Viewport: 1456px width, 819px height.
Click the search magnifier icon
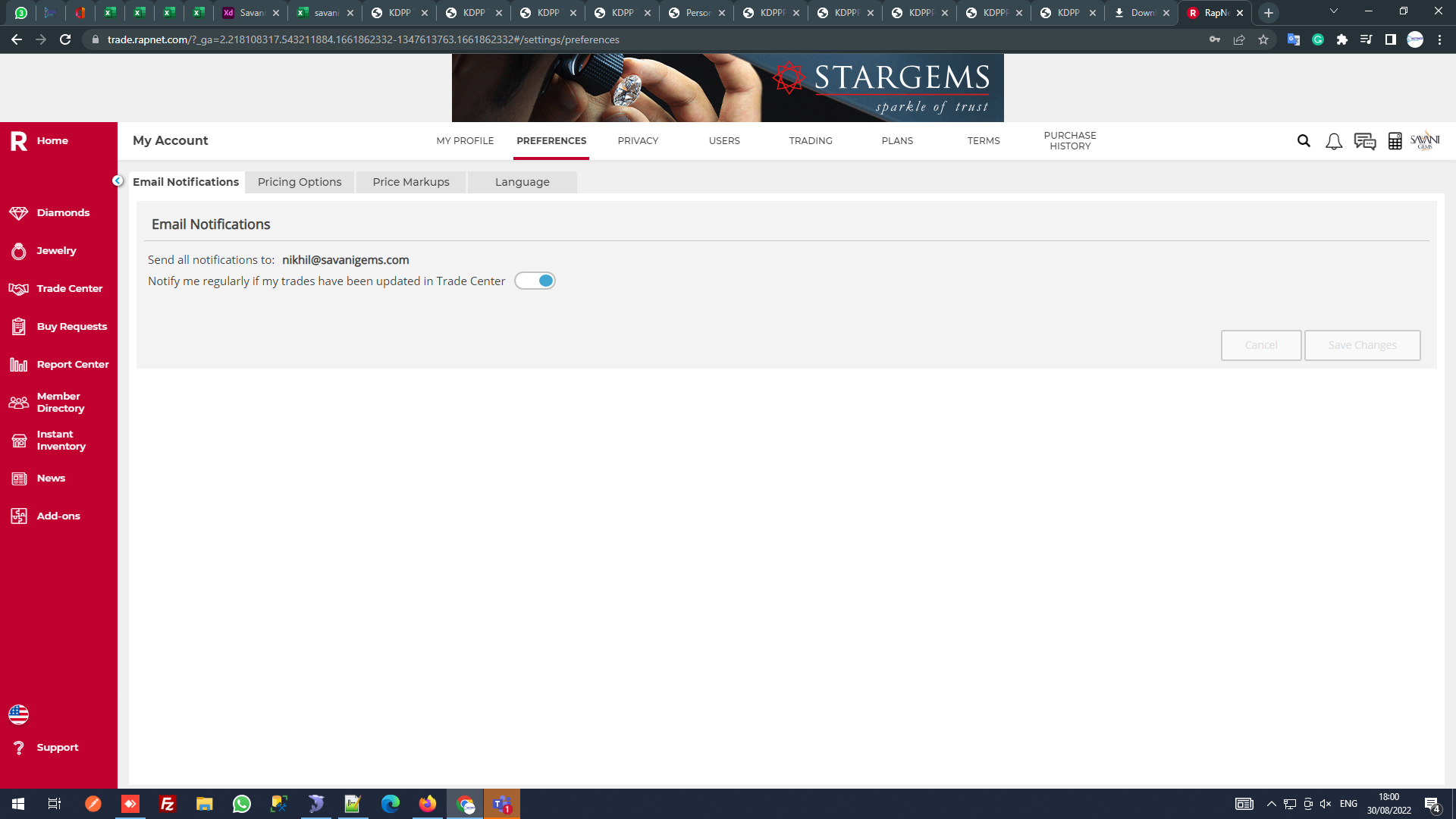(x=1304, y=141)
